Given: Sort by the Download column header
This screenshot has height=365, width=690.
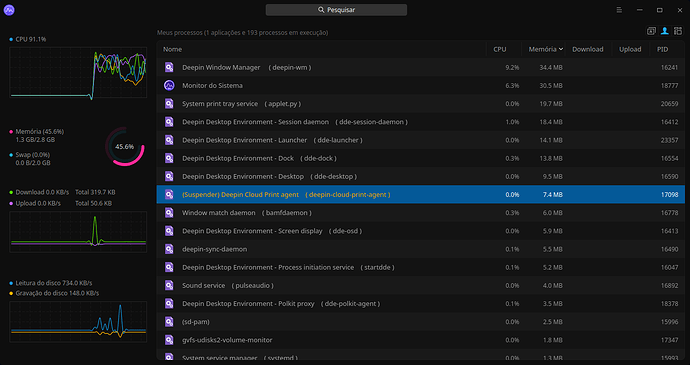Looking at the screenshot, I should click(588, 49).
